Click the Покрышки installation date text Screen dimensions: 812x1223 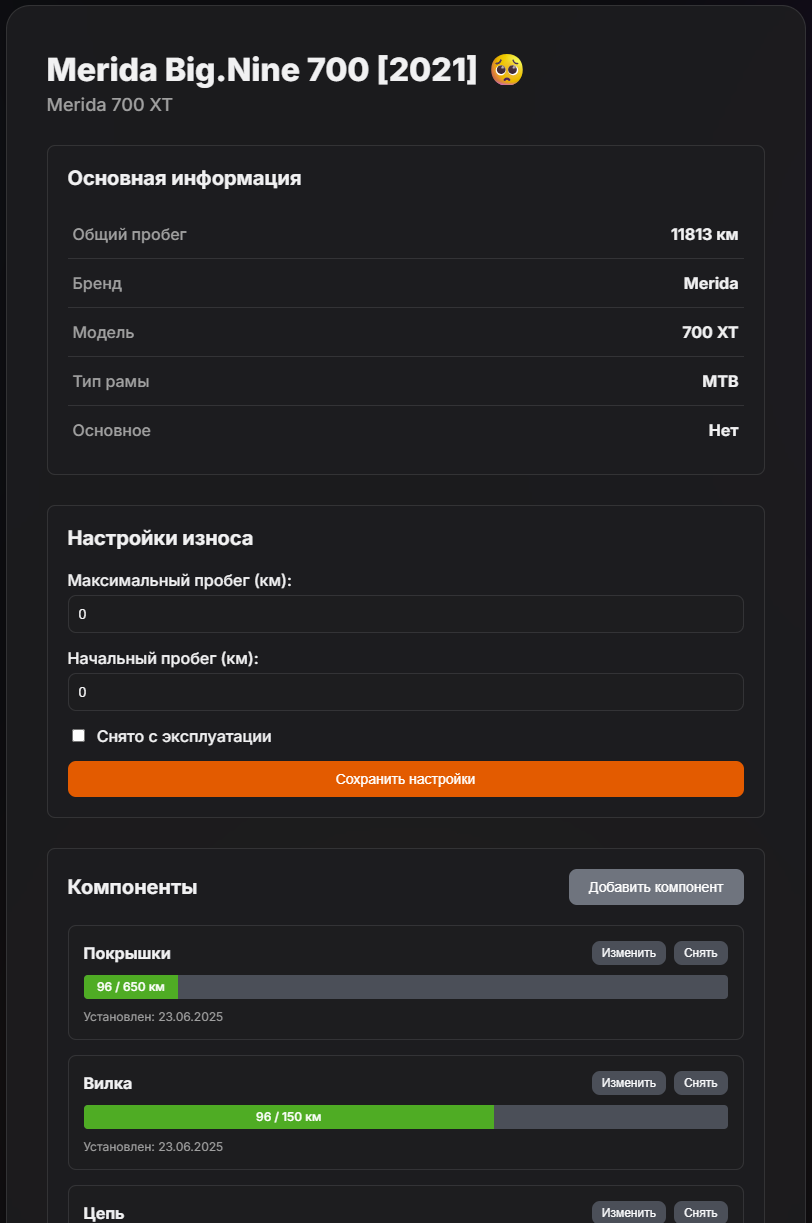[x=153, y=1017]
